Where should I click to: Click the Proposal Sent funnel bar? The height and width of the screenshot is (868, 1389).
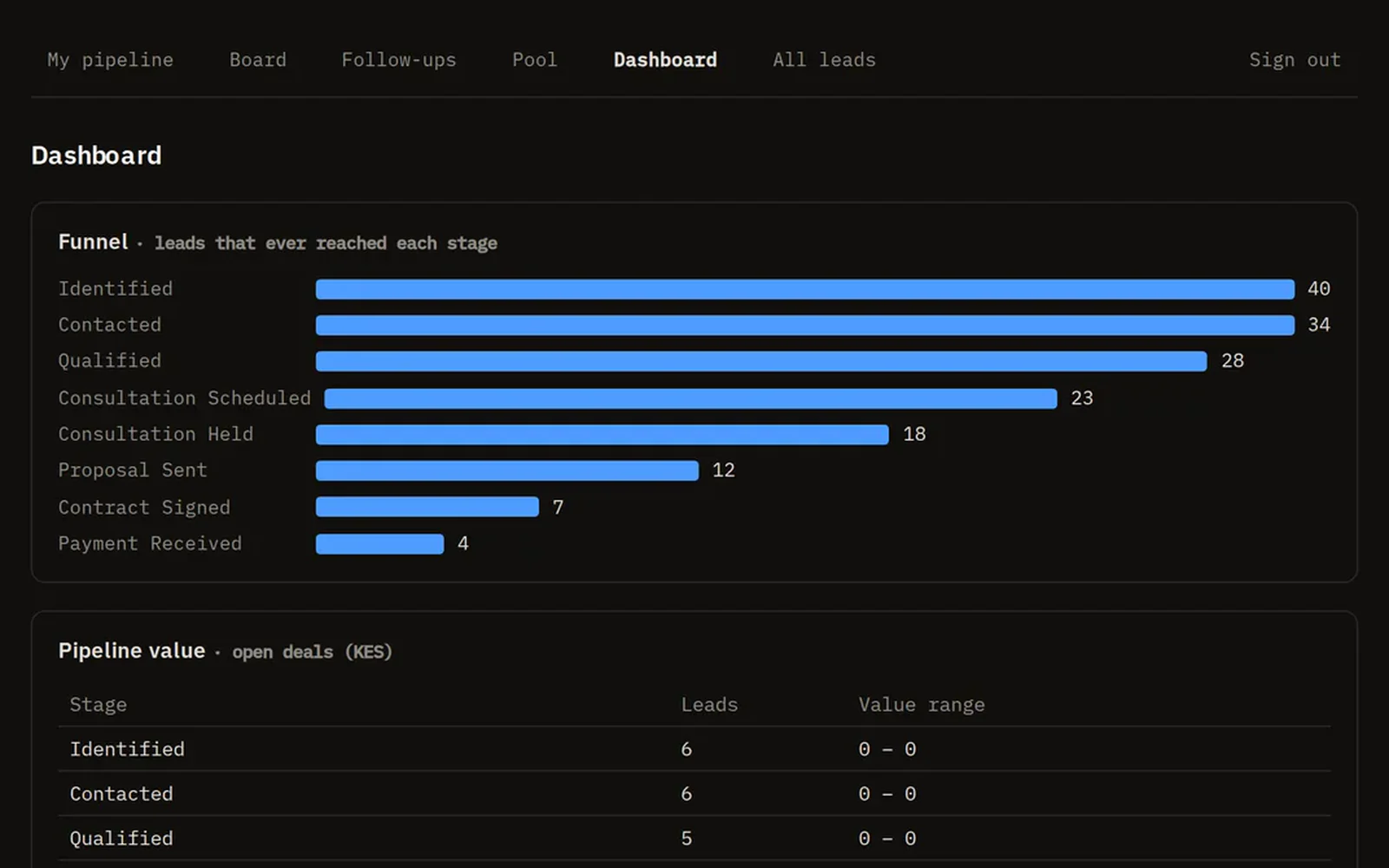pos(507,470)
